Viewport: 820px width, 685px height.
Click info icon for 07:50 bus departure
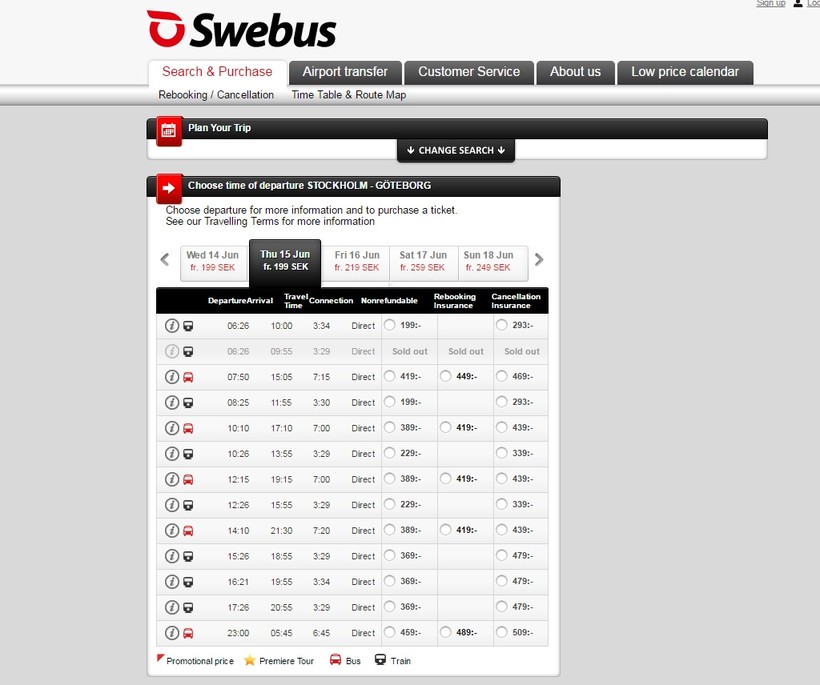click(171, 377)
